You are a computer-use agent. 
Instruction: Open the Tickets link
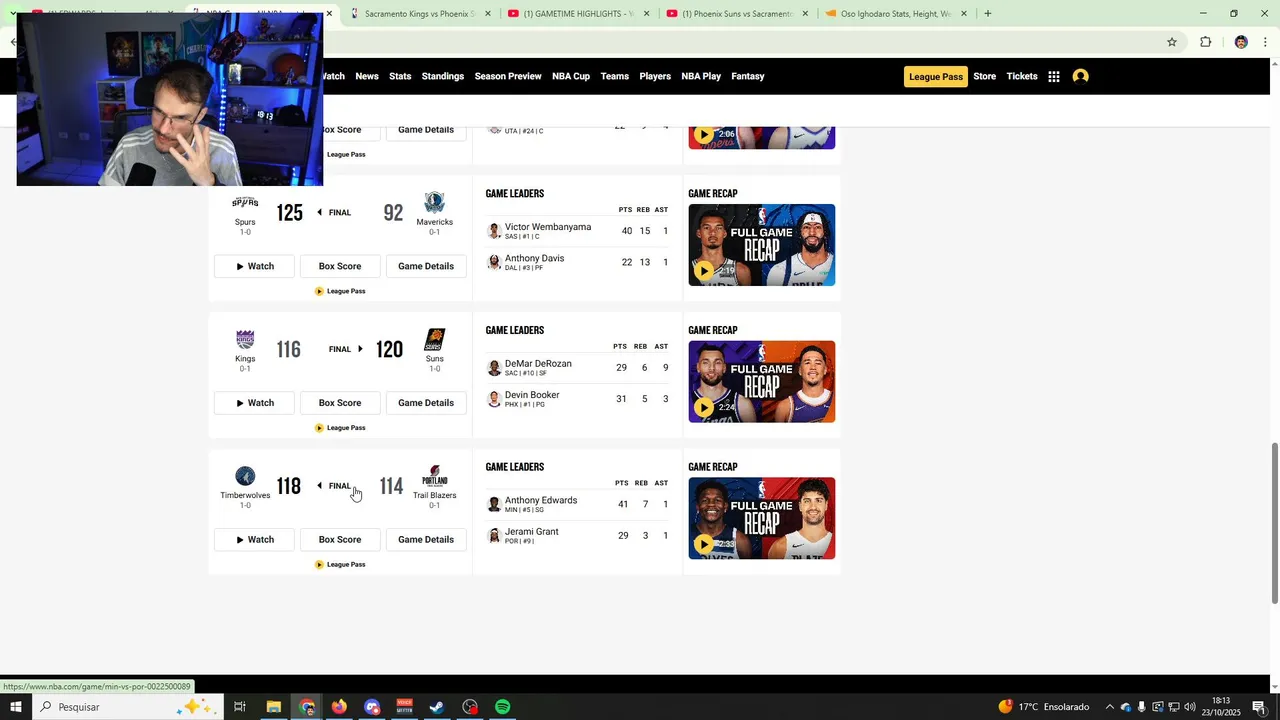point(1022,76)
